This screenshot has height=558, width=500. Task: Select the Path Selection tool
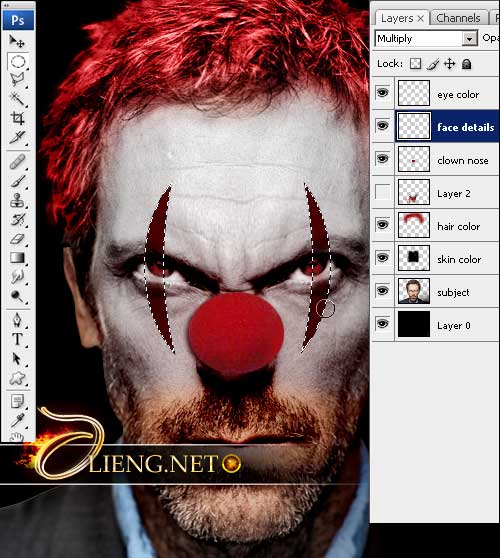pyautogui.click(x=17, y=359)
